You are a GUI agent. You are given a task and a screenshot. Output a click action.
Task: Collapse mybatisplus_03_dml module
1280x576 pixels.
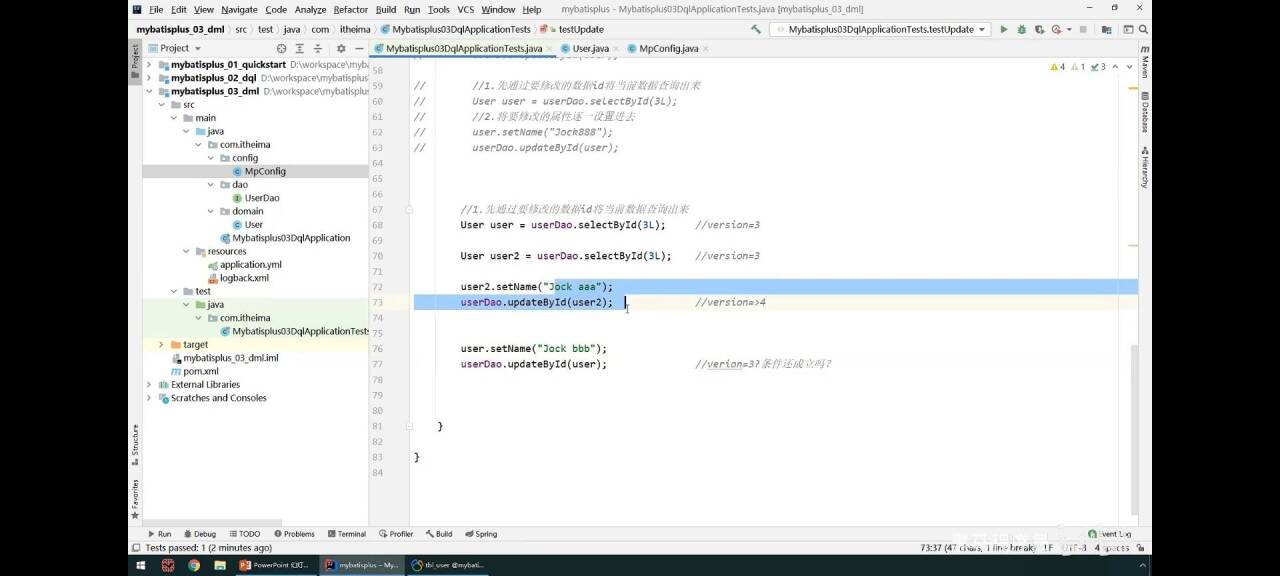click(149, 91)
